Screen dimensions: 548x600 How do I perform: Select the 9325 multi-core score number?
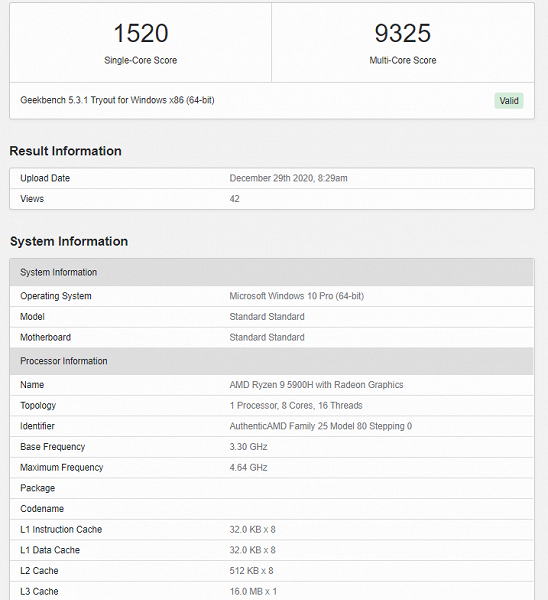pyautogui.click(x=403, y=33)
